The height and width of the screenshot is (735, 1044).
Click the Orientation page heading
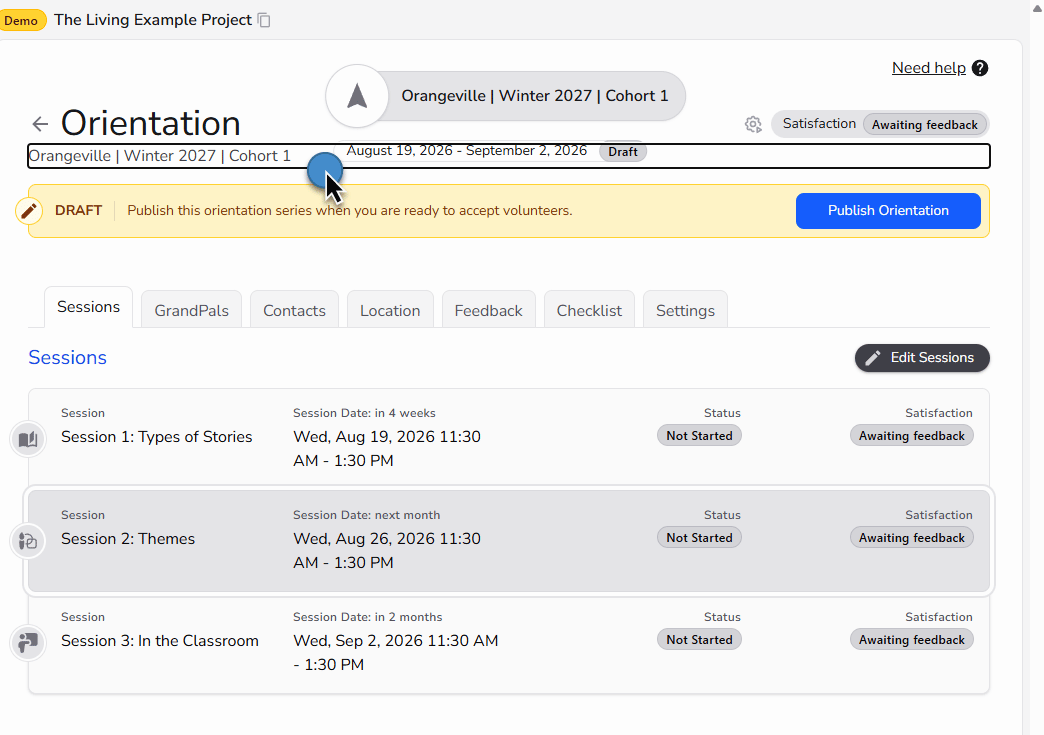tap(150, 123)
